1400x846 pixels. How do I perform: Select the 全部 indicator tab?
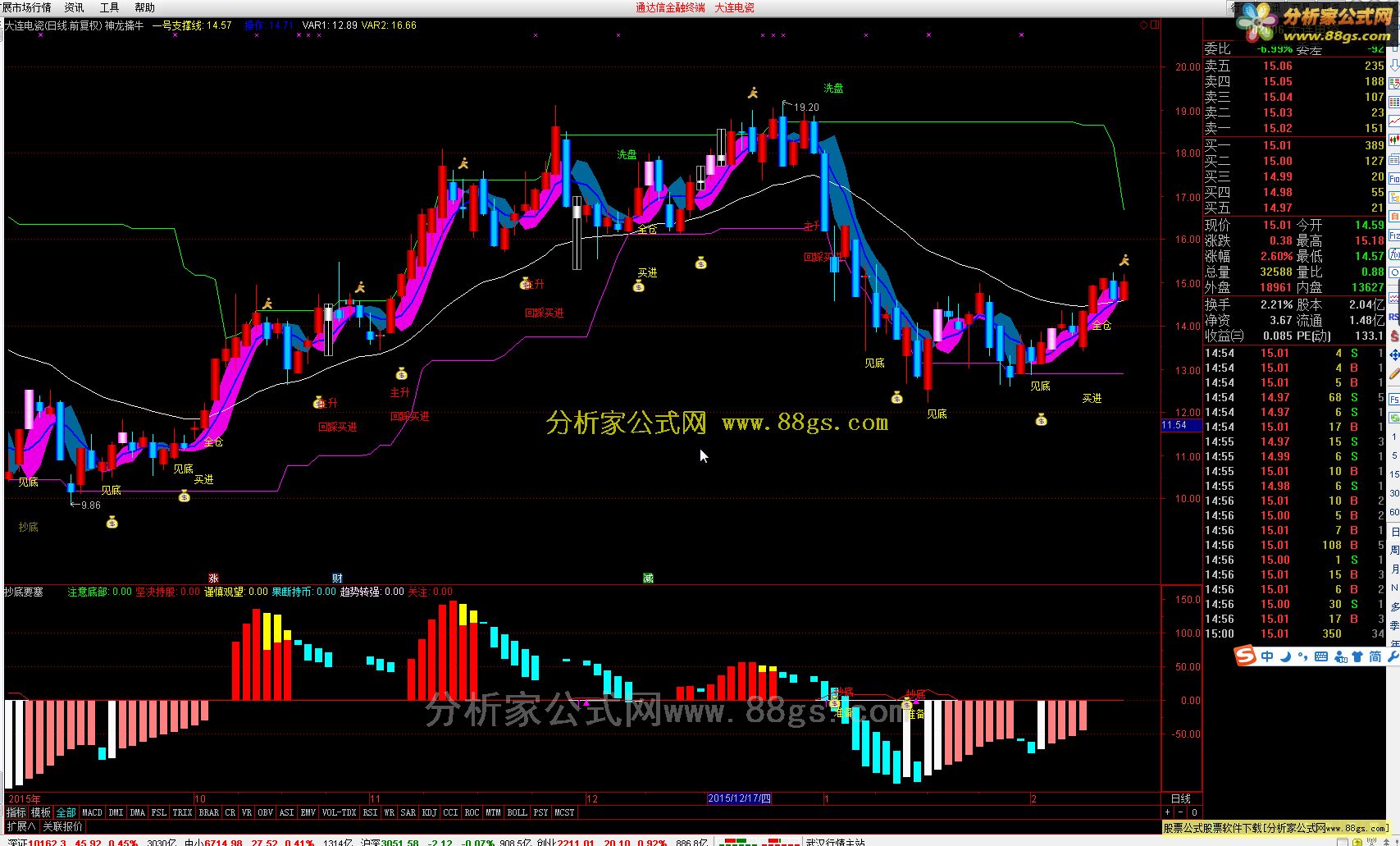coord(66,812)
